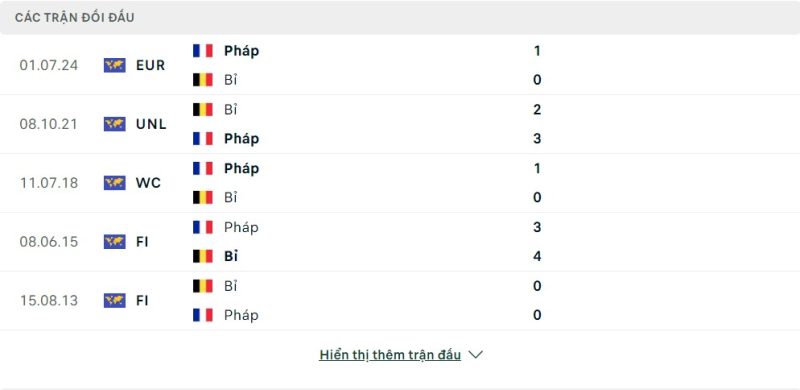The image size is (800, 390).
Task: Click Belgium flag in 11.07.18 match
Action: coord(203,198)
